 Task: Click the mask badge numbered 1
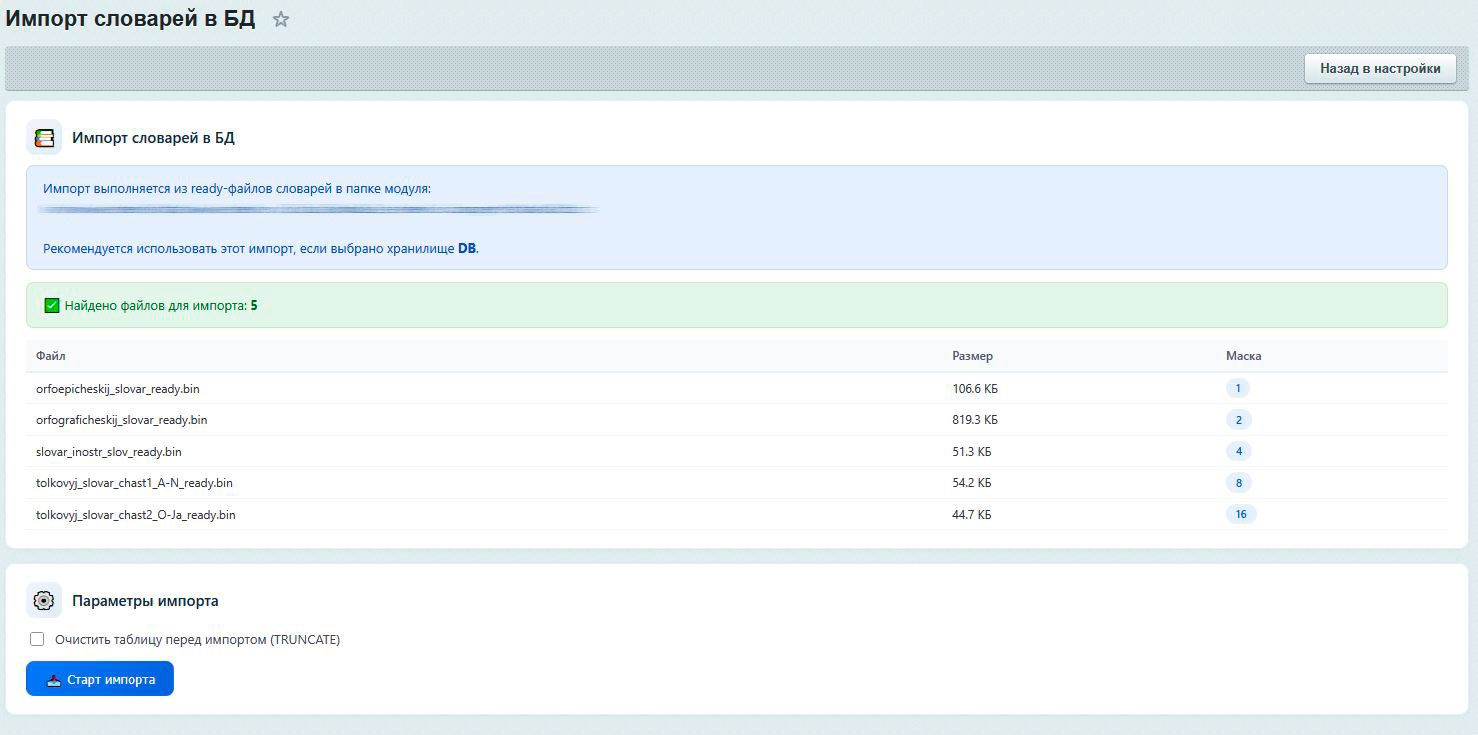tap(1237, 389)
